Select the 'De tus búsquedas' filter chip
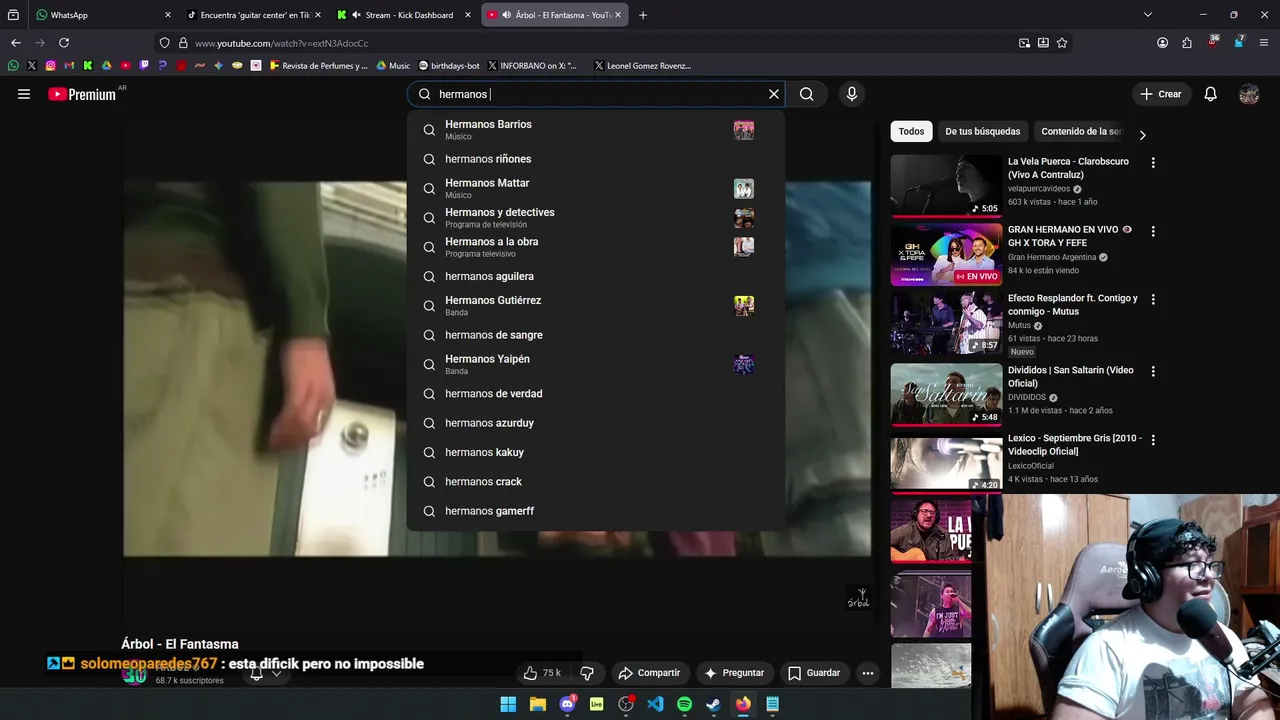The width and height of the screenshot is (1280, 720). 982,131
